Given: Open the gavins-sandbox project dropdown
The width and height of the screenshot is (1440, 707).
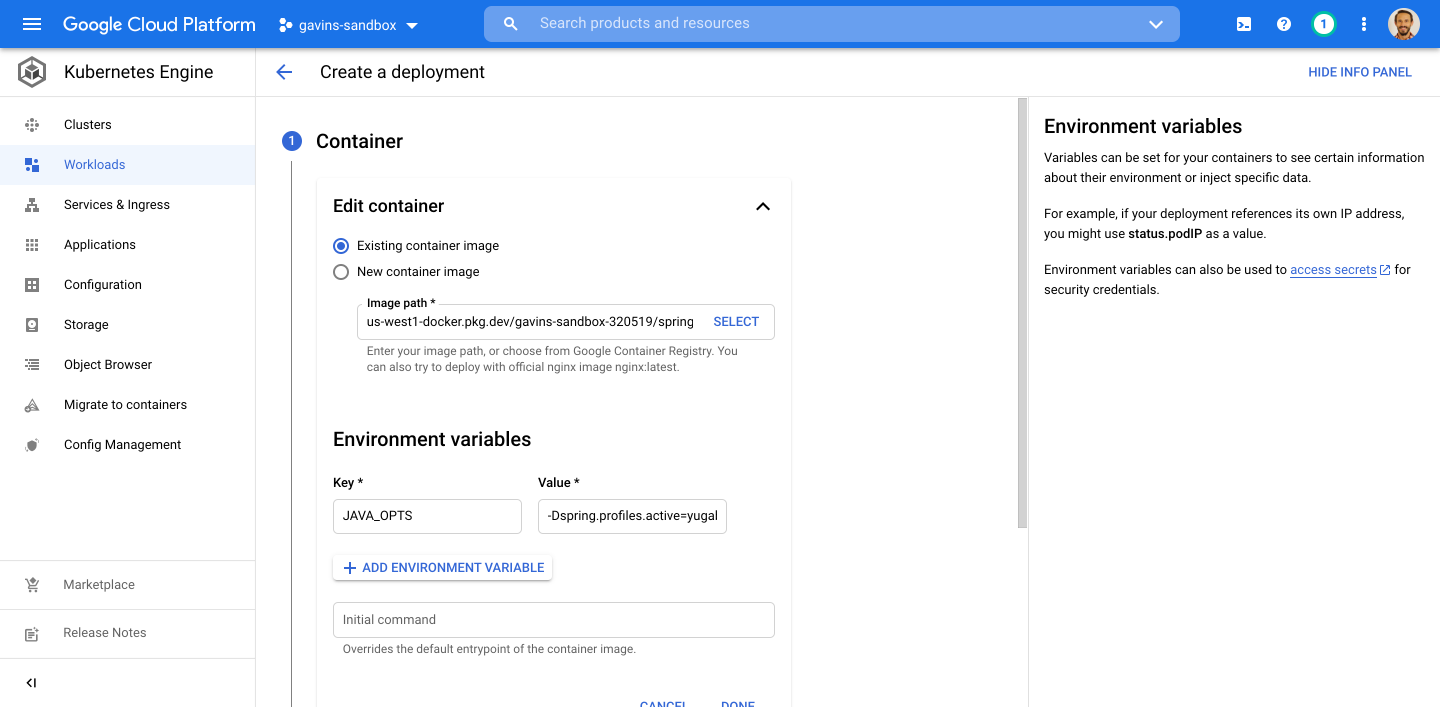Looking at the screenshot, I should click(349, 24).
